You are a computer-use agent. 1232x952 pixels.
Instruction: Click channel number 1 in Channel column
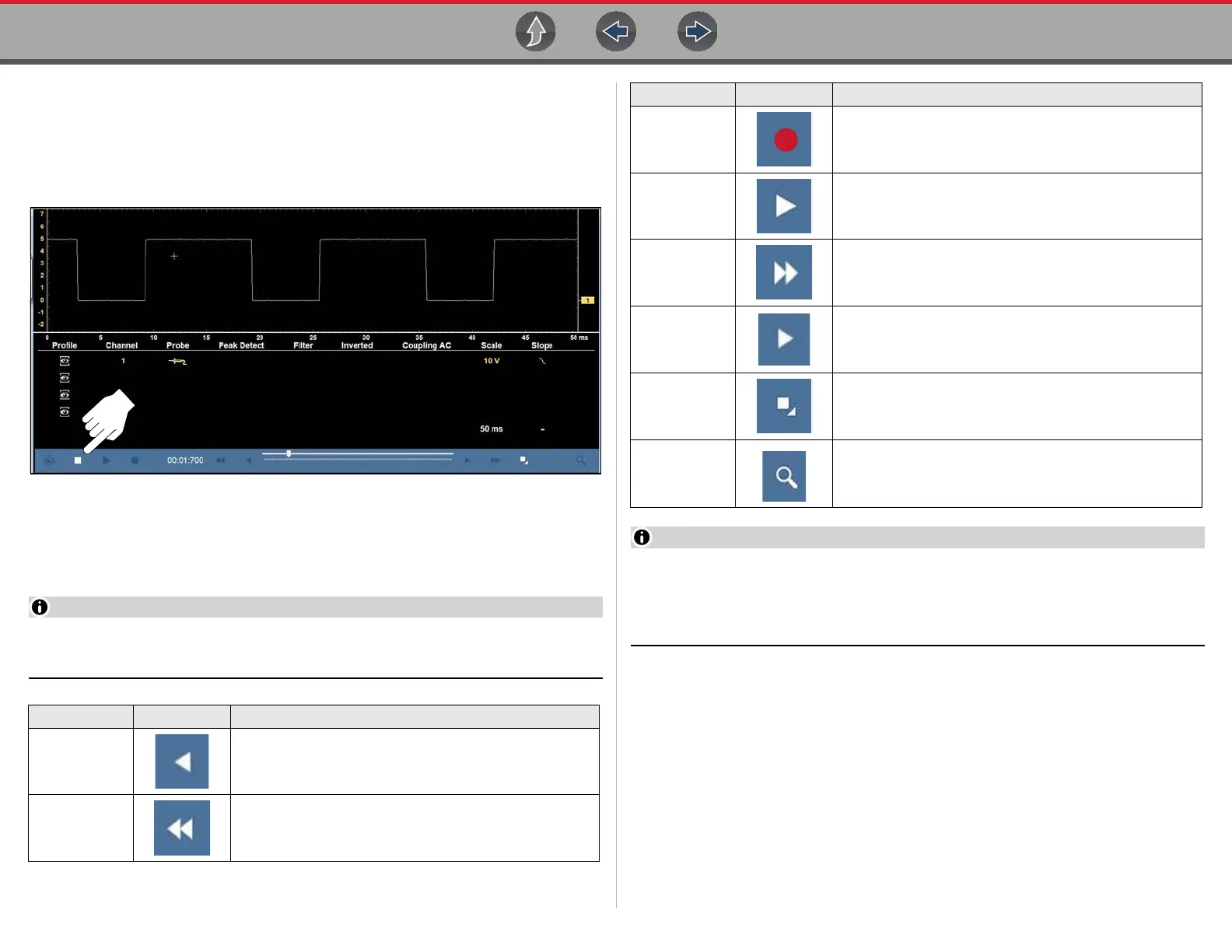click(123, 361)
